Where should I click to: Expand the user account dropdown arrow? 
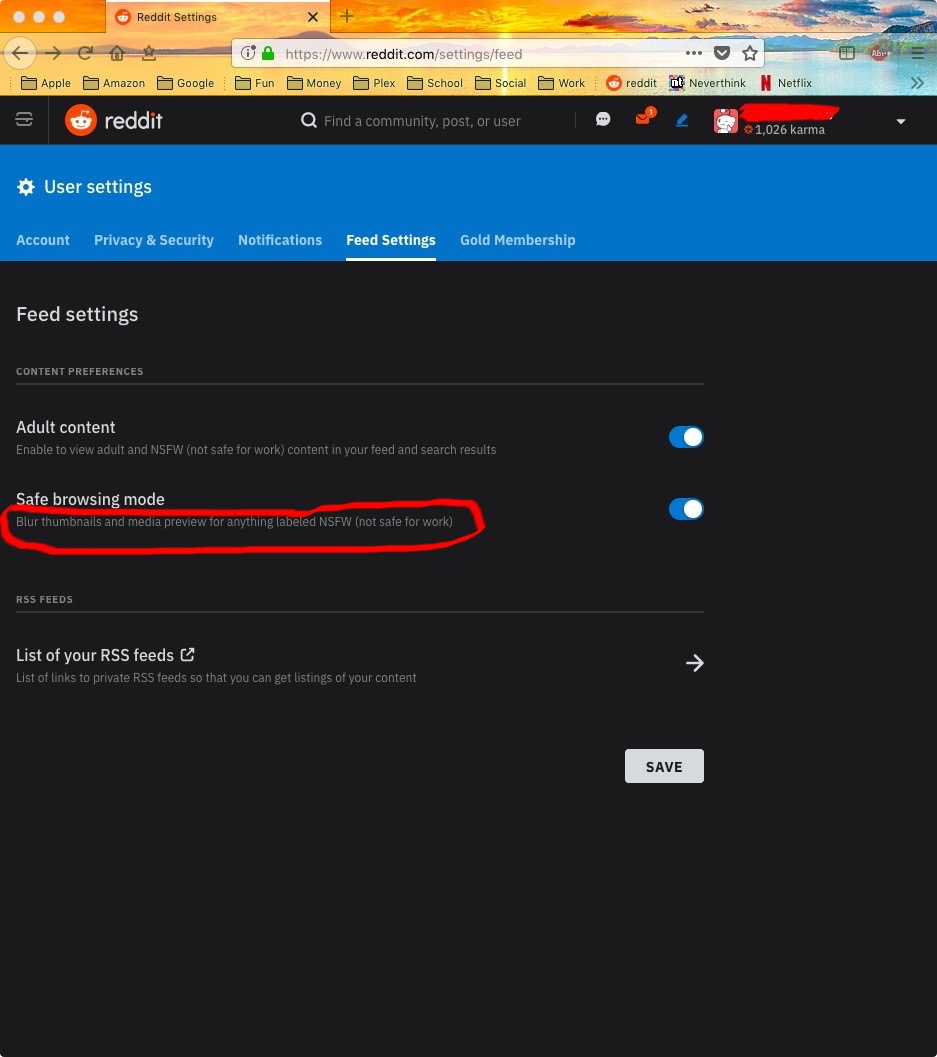[x=901, y=121]
